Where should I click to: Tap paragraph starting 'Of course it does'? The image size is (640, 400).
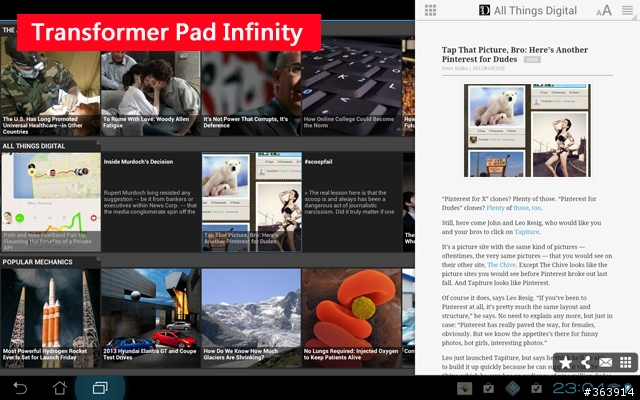[527, 320]
